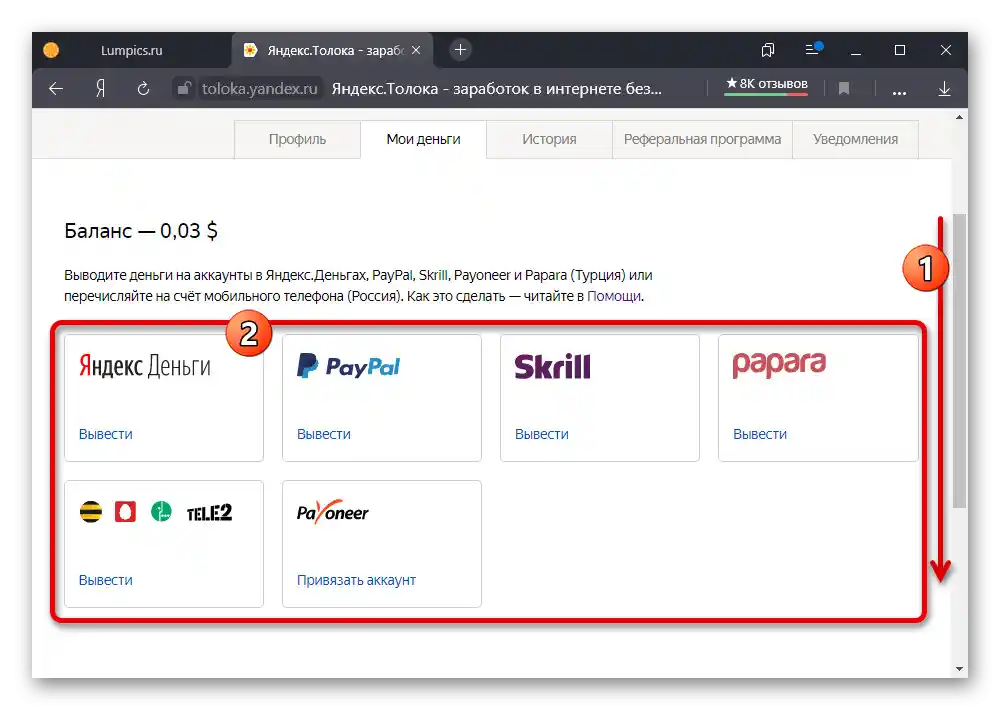Open the browser main menu icon
Viewport: 1000px width, 710px height.
[813, 49]
